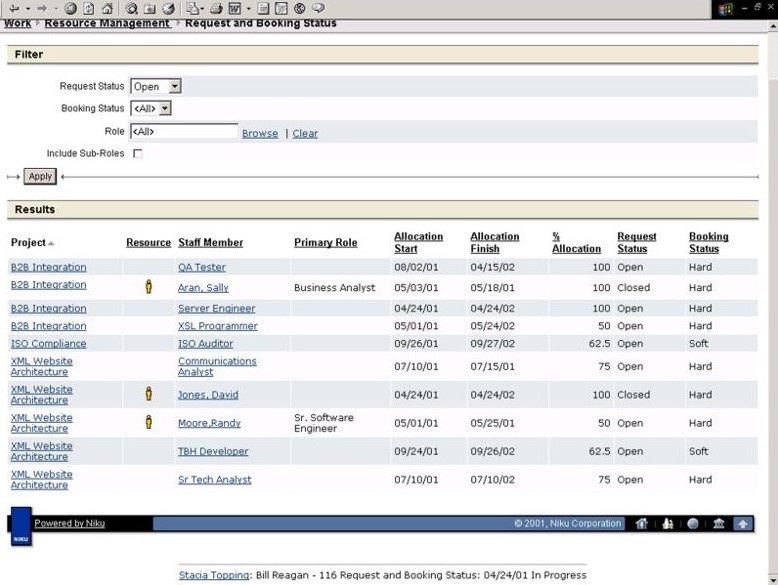Screen dimensions: 778x585
Task: Go back using the browser Back arrow
Action: pyautogui.click(x=14, y=8)
